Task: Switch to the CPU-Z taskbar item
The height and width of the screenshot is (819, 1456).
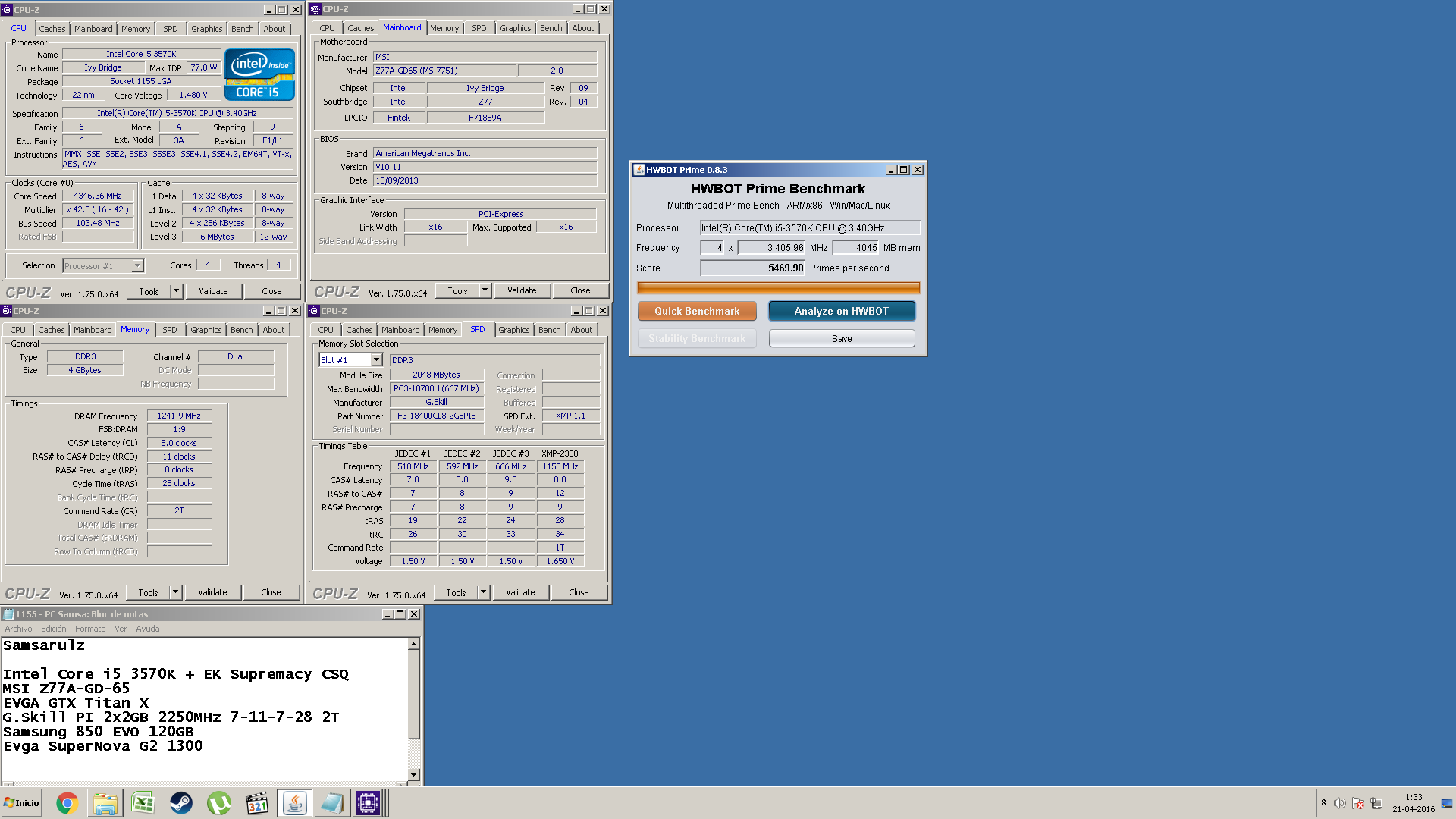Action: point(369,803)
